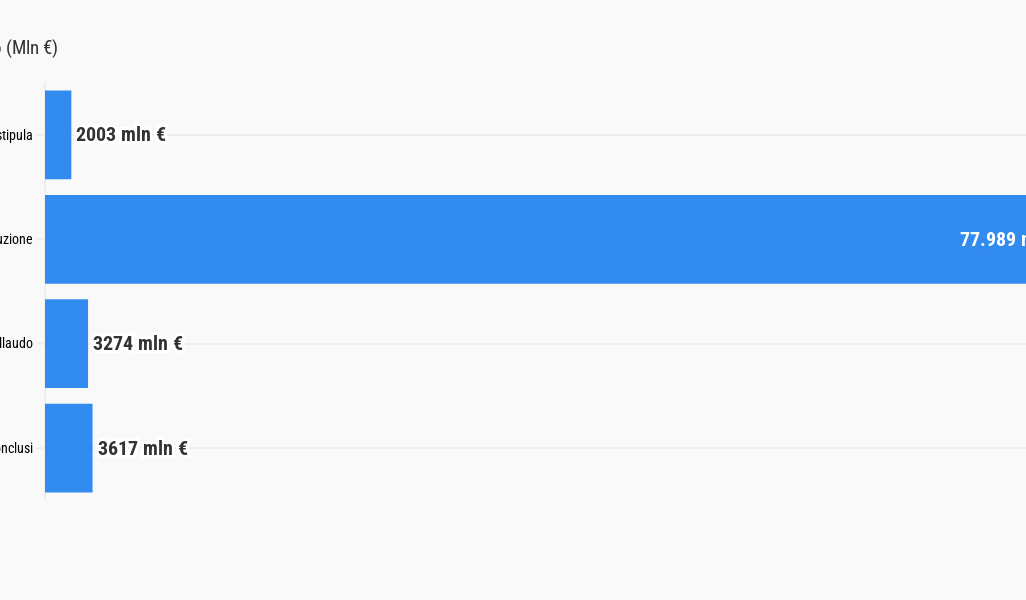This screenshot has height=600, width=1026.
Task: Select the "3274 mln €" data label
Action: tap(138, 344)
